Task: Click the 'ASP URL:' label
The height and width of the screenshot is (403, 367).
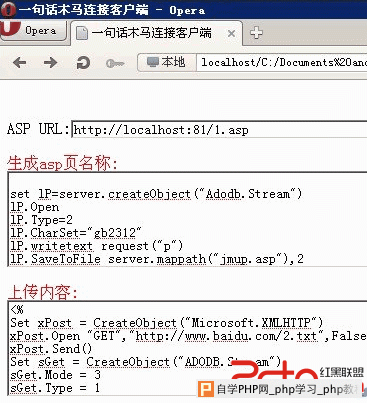Action: pyautogui.click(x=38, y=129)
